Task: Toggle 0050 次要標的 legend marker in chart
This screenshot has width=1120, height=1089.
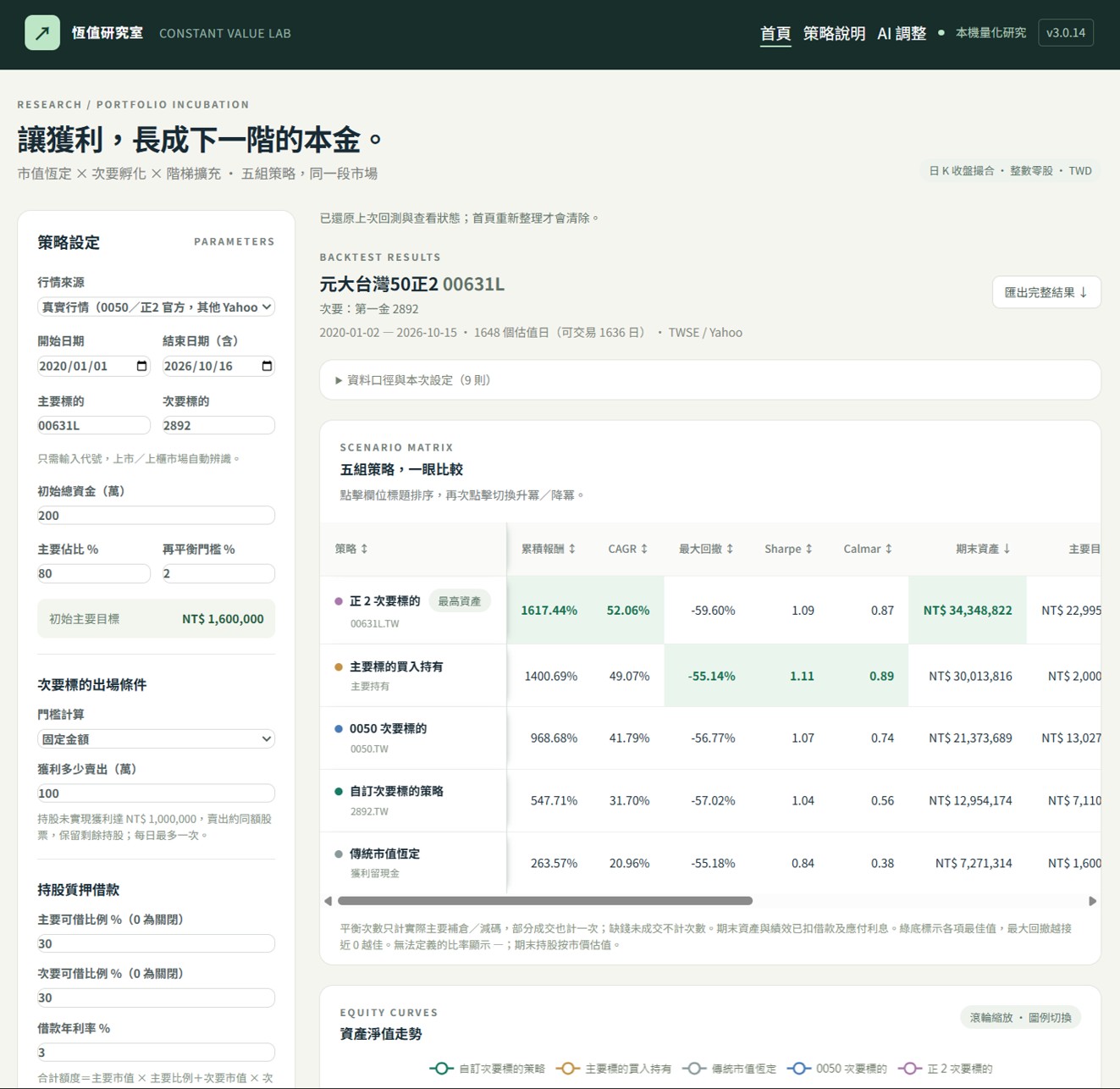Action: coord(799,1069)
